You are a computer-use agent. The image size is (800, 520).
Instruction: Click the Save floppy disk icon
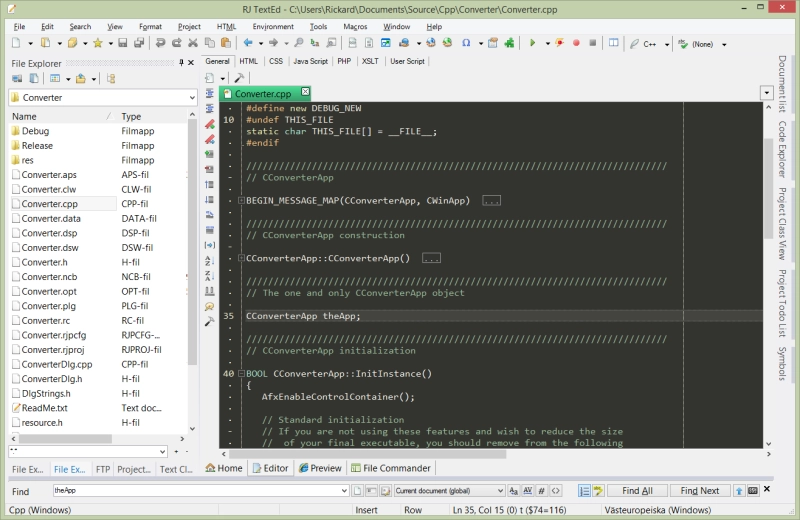[122, 43]
